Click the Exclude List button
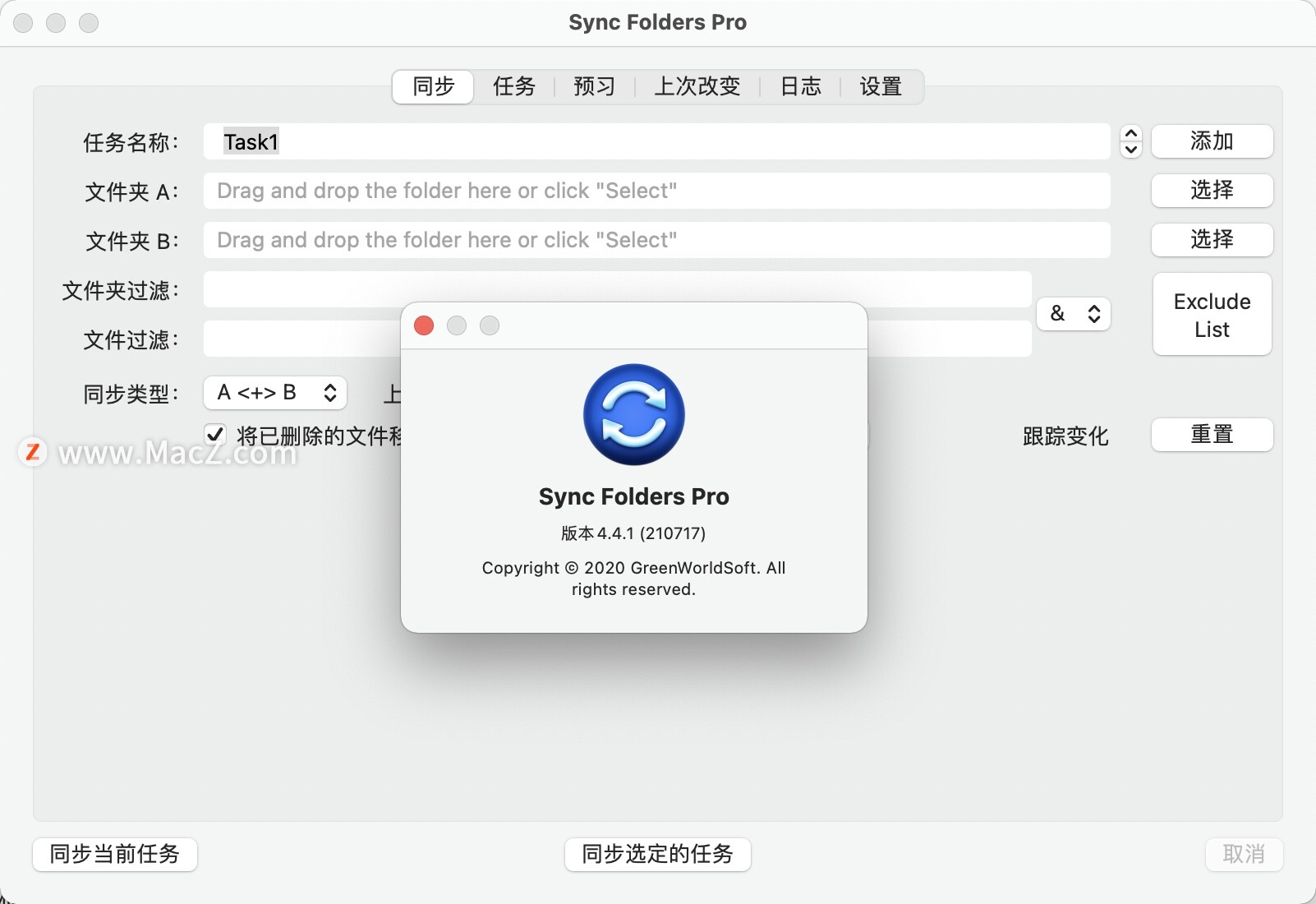This screenshot has width=1316, height=904. (x=1212, y=315)
